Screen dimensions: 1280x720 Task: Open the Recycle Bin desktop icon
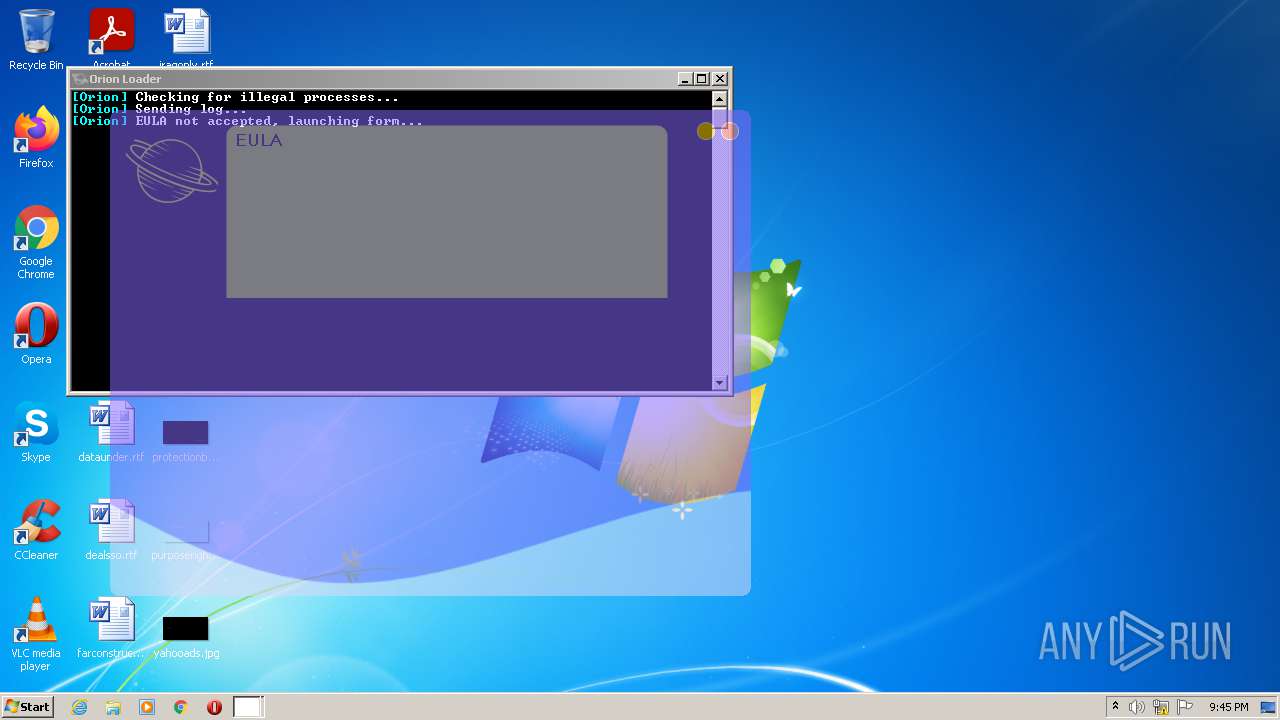pyautogui.click(x=36, y=40)
